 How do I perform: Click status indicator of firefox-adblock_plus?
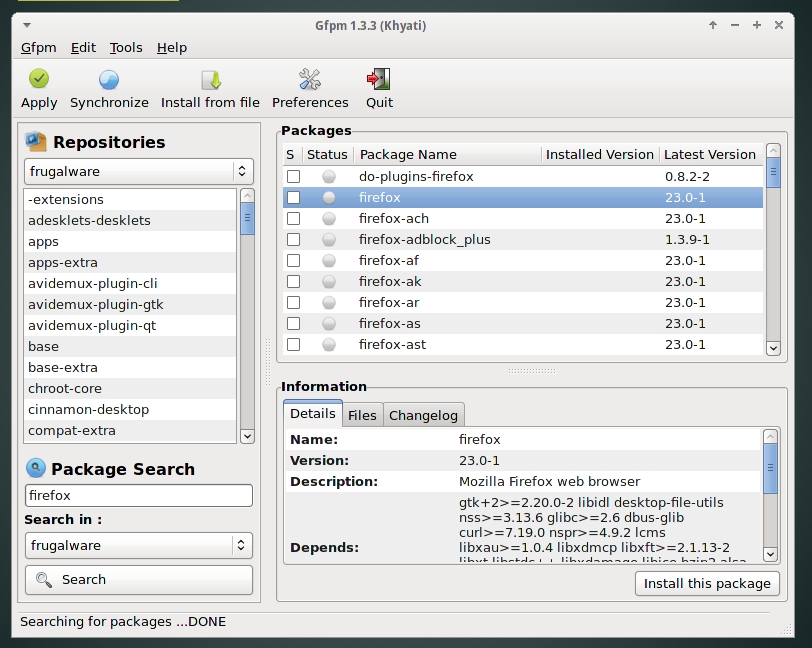tap(328, 239)
